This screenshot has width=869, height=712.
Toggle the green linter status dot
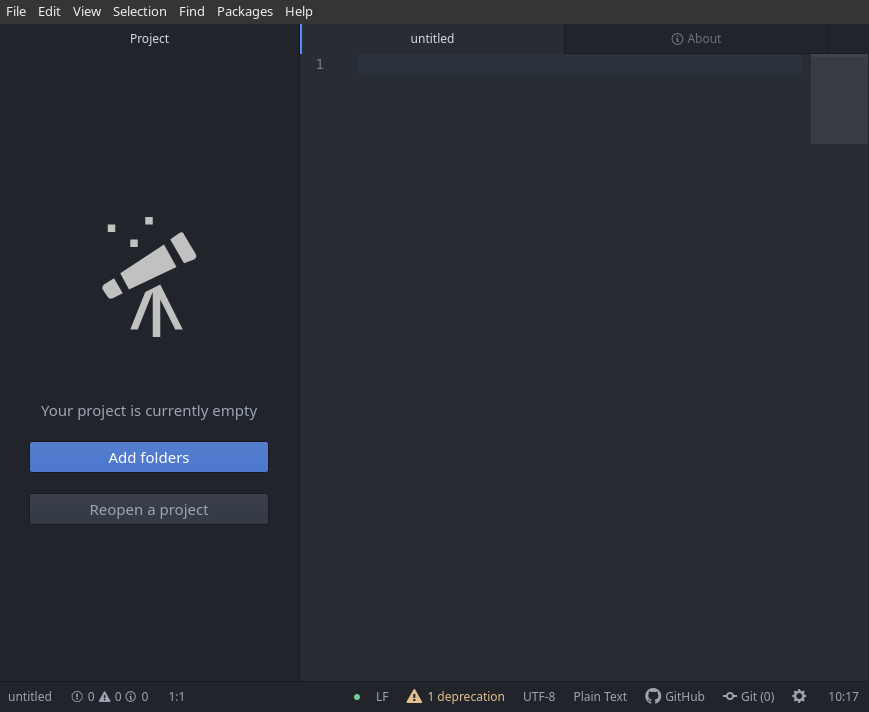(357, 696)
